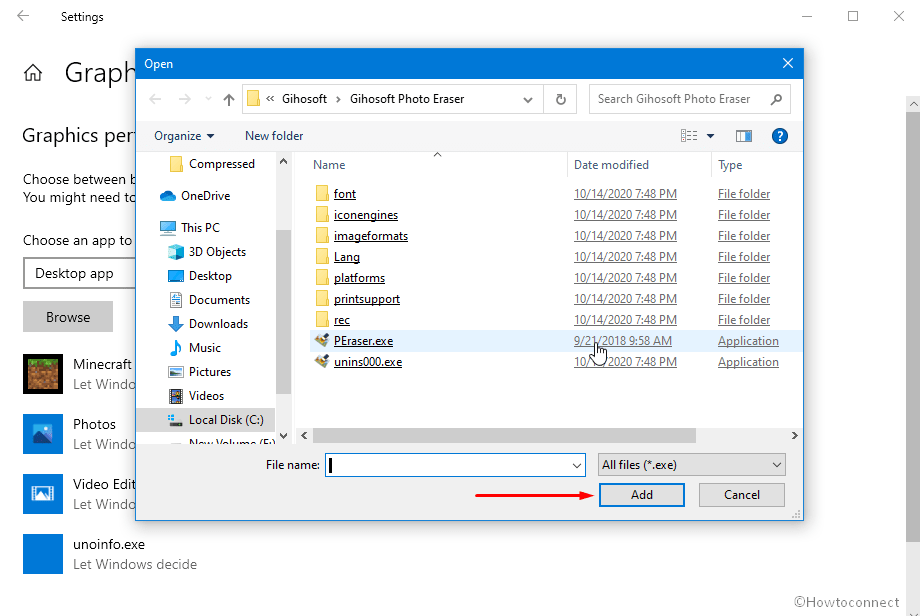
Task: Open the Compressed folder in sidebar
Action: pyautogui.click(x=212, y=164)
